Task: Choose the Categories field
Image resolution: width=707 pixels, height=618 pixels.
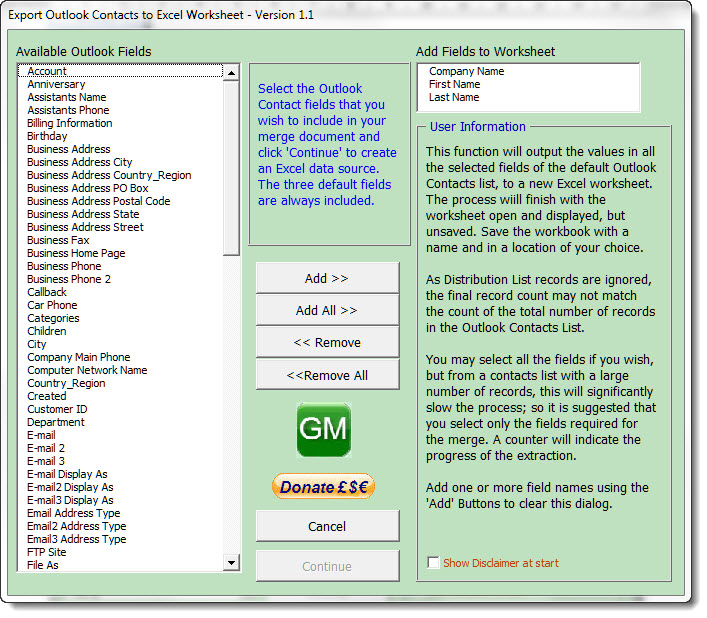Action: tap(120, 318)
